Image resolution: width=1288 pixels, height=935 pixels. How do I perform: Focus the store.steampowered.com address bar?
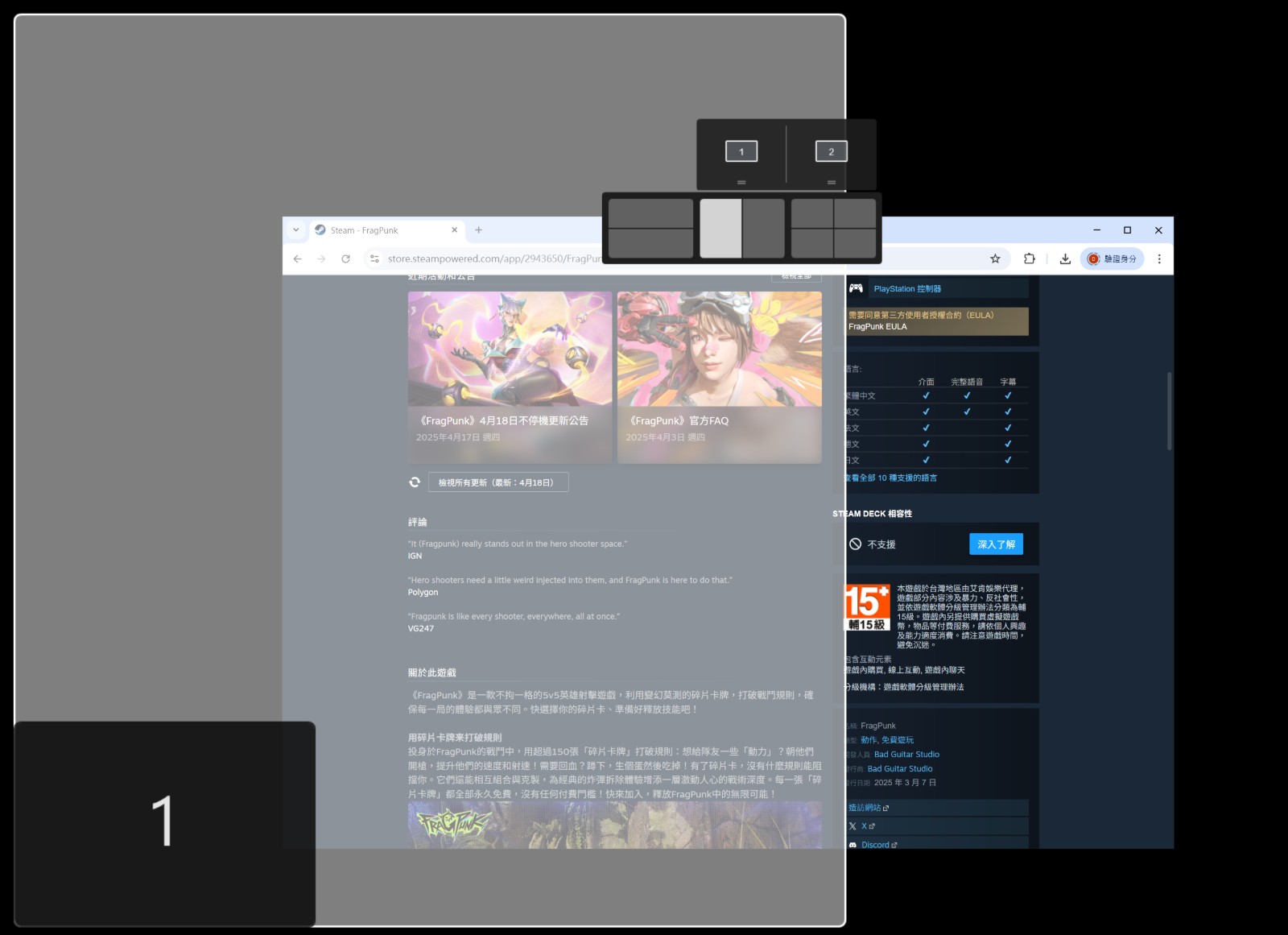pos(494,259)
